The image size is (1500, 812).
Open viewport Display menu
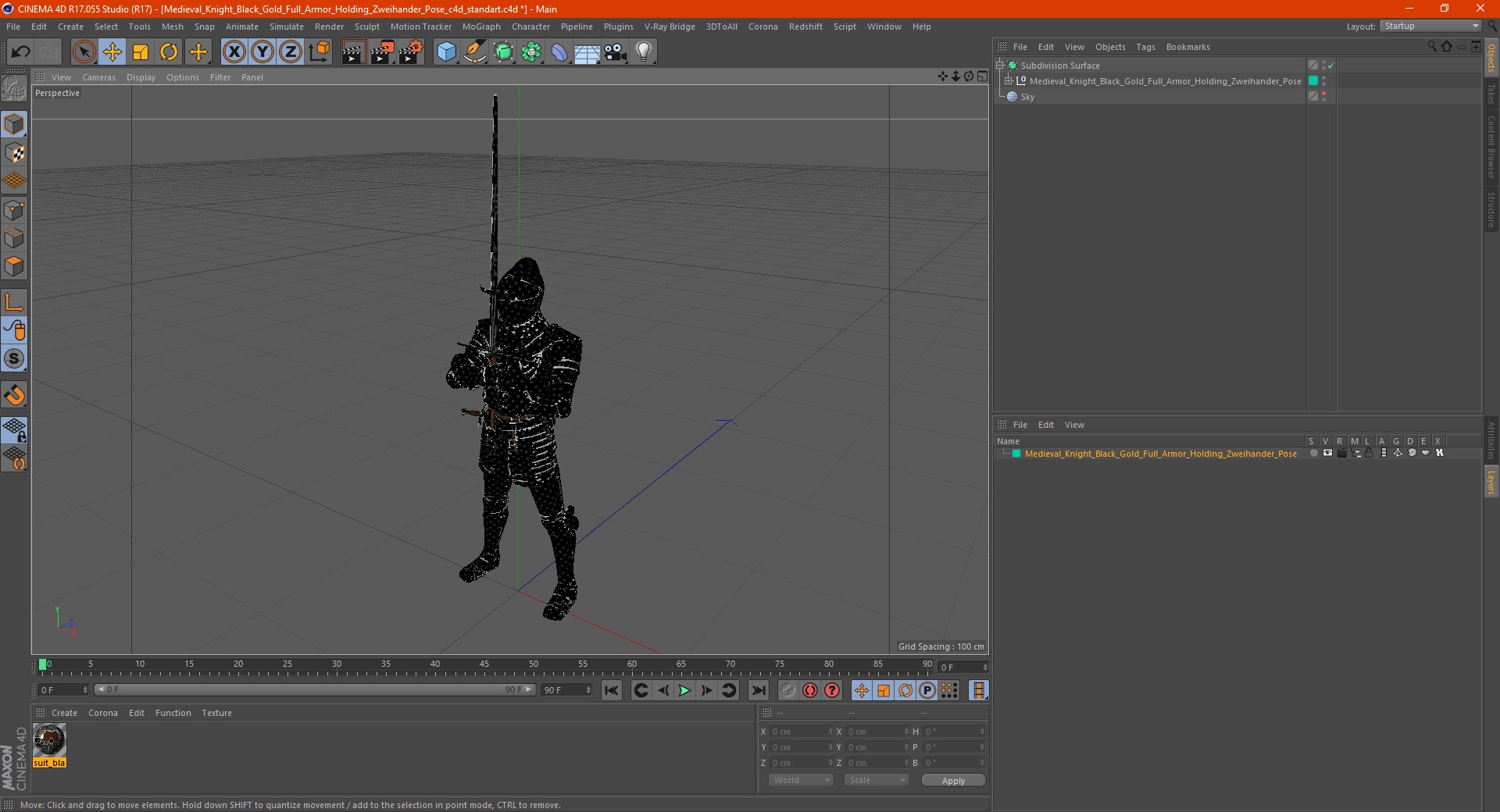(141, 77)
